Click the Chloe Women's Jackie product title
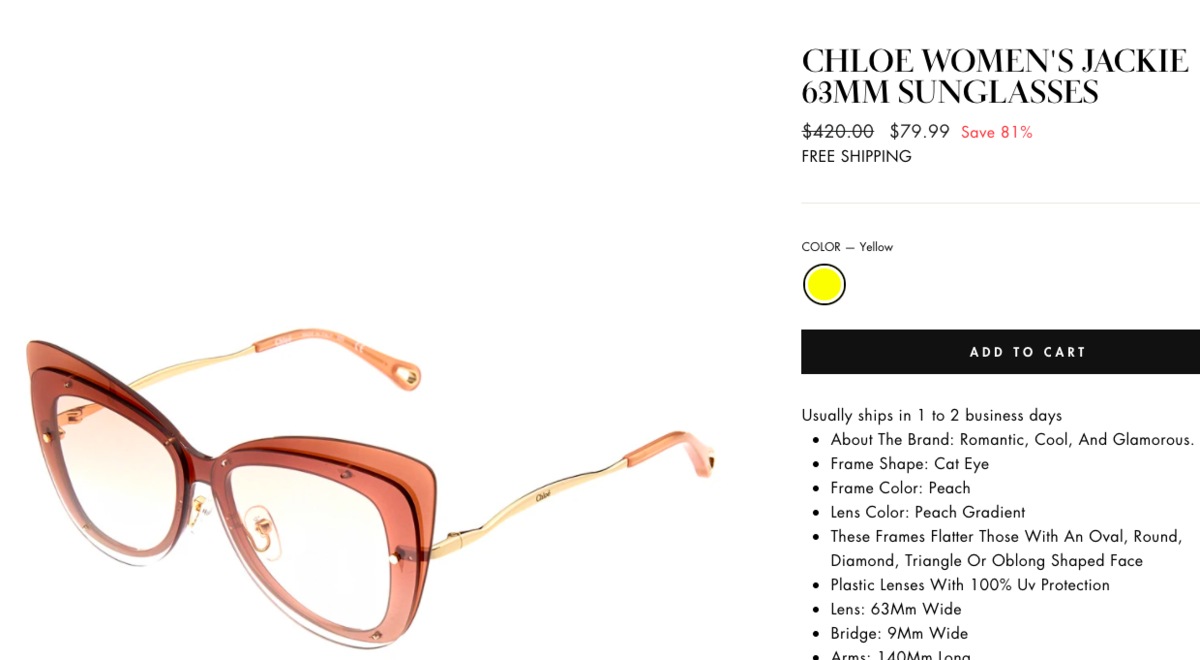 tap(995, 76)
